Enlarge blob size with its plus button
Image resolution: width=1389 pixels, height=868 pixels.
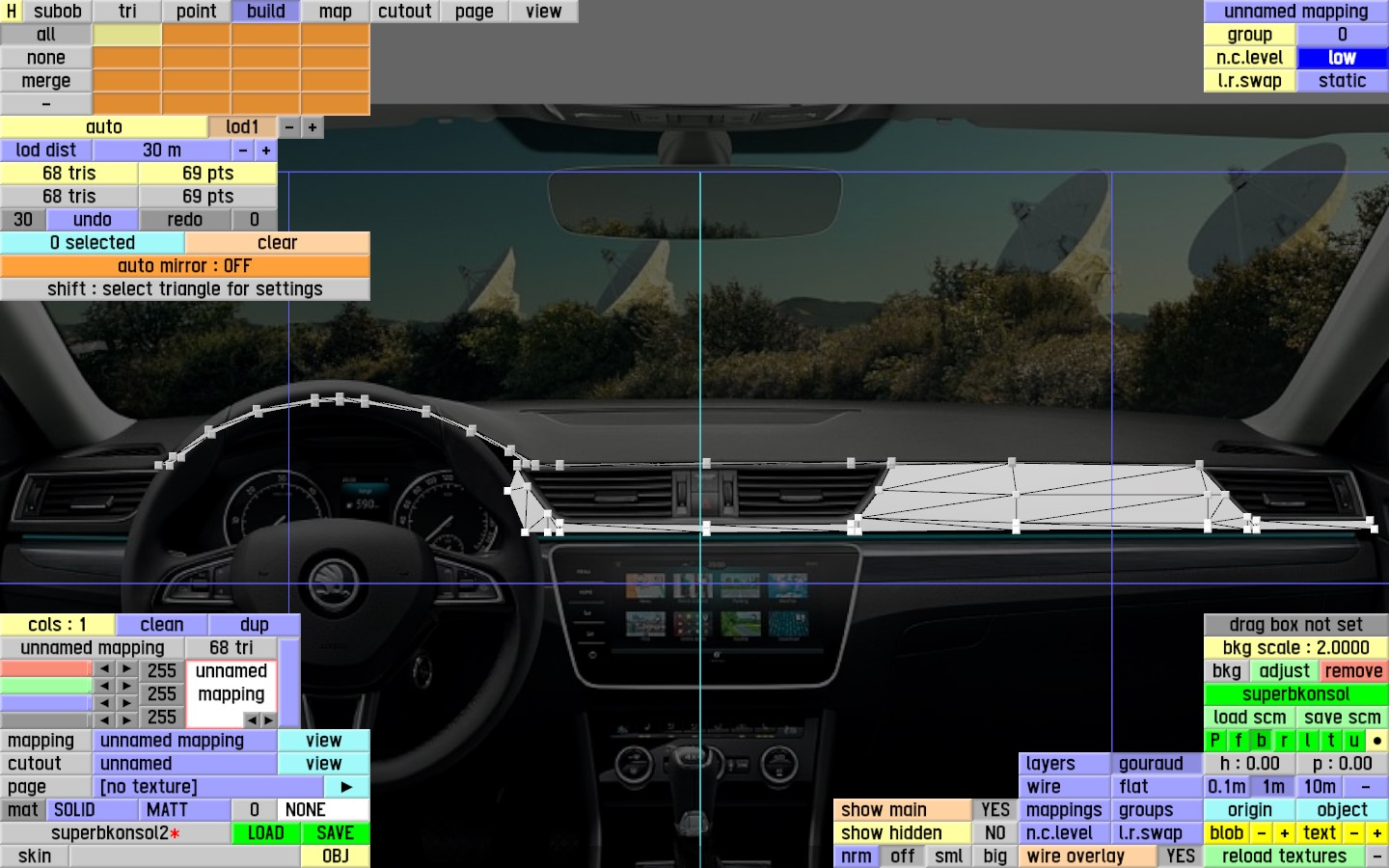(x=1285, y=833)
